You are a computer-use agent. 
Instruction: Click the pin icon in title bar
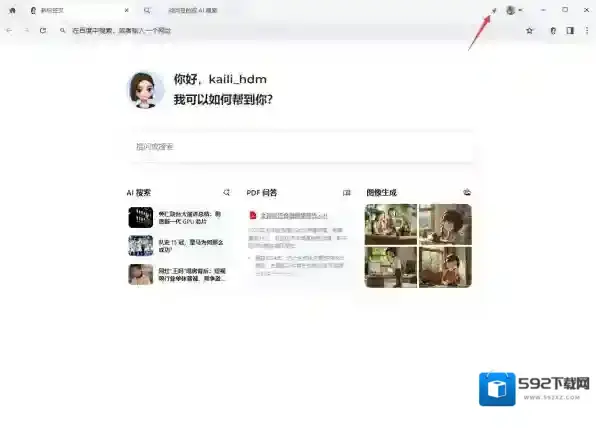(494, 10)
